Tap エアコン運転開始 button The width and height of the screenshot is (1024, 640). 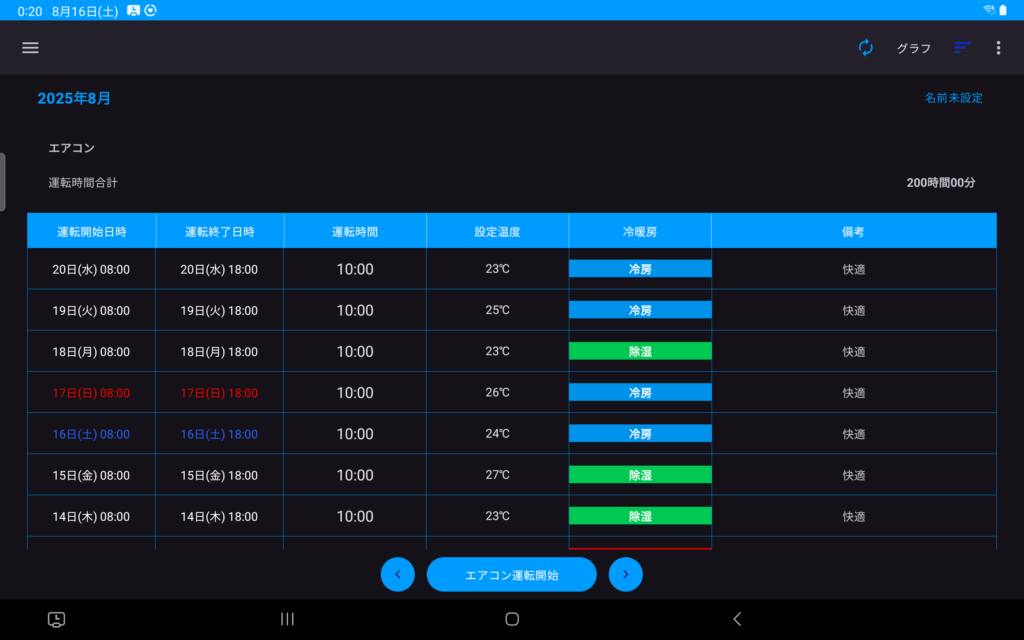pyautogui.click(x=511, y=575)
